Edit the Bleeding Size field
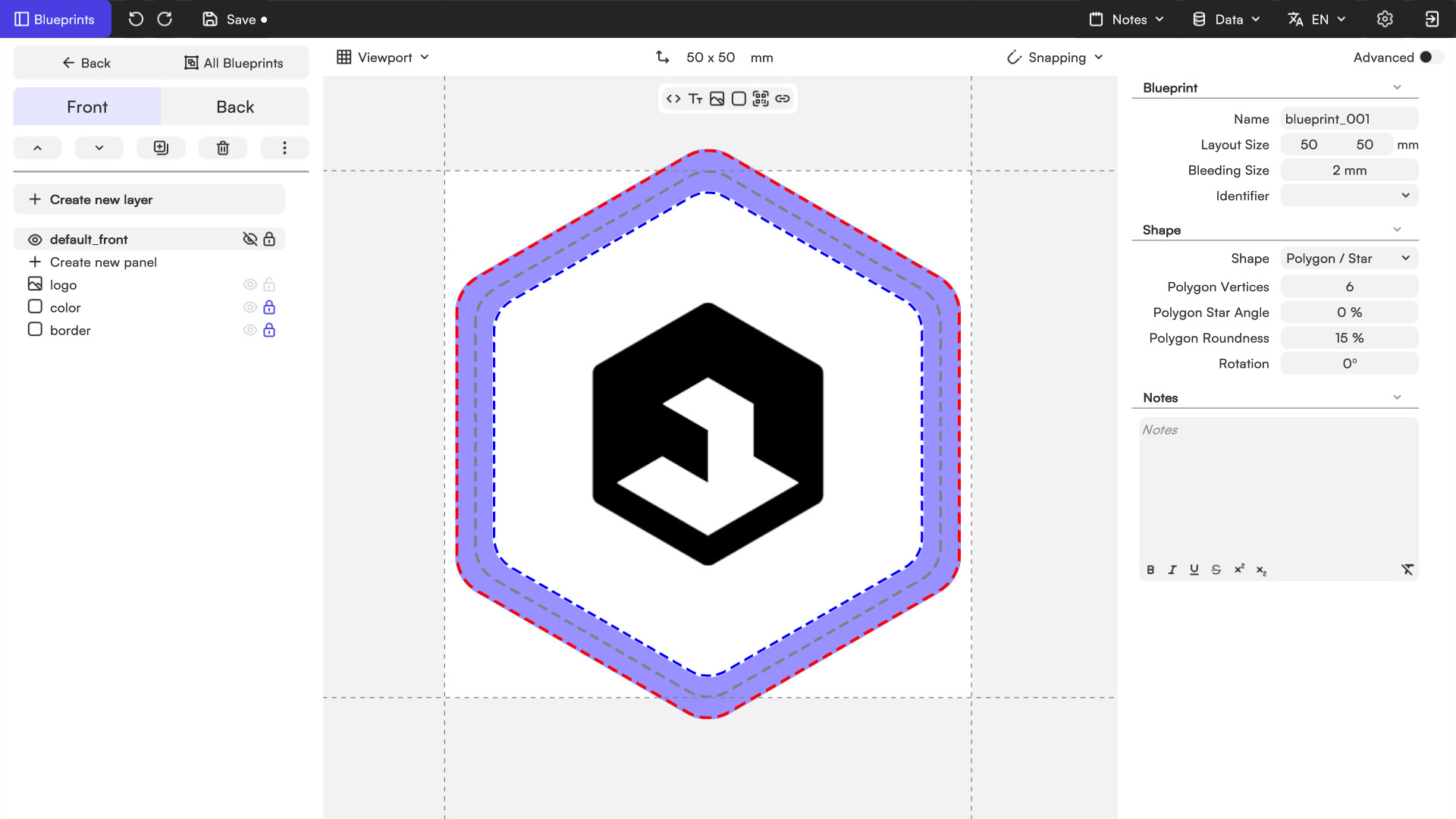Screen dimensions: 1456x819 coord(1349,171)
